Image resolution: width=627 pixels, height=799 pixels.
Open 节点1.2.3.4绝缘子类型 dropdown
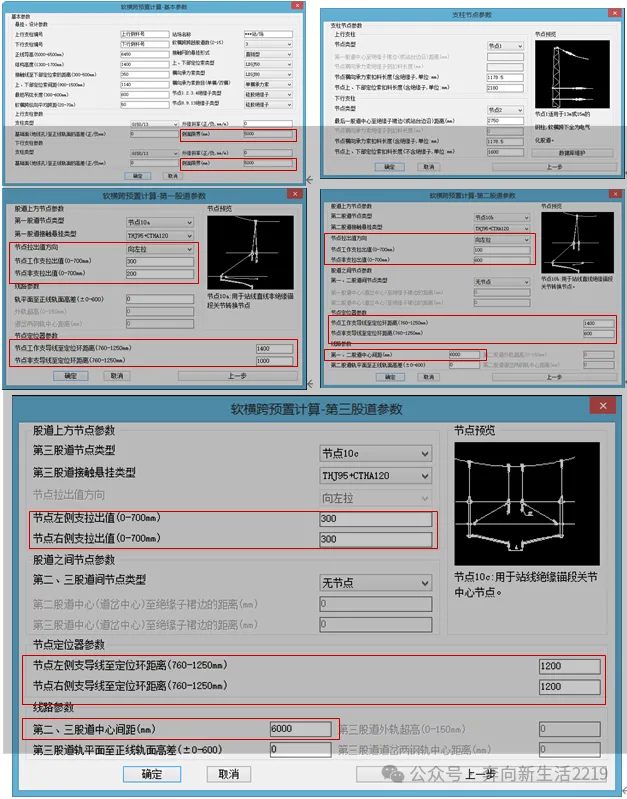(x=268, y=94)
